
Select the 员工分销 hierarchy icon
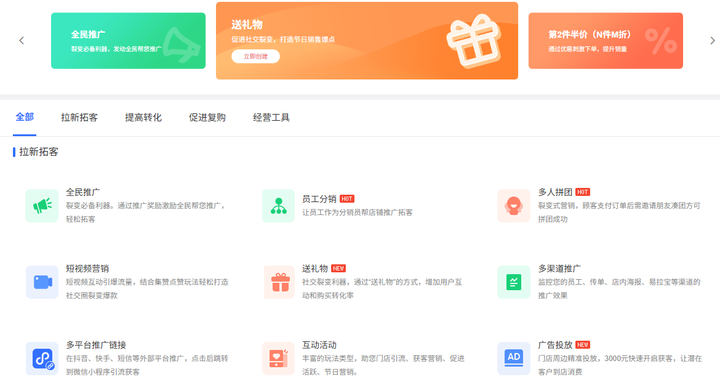[278, 206]
